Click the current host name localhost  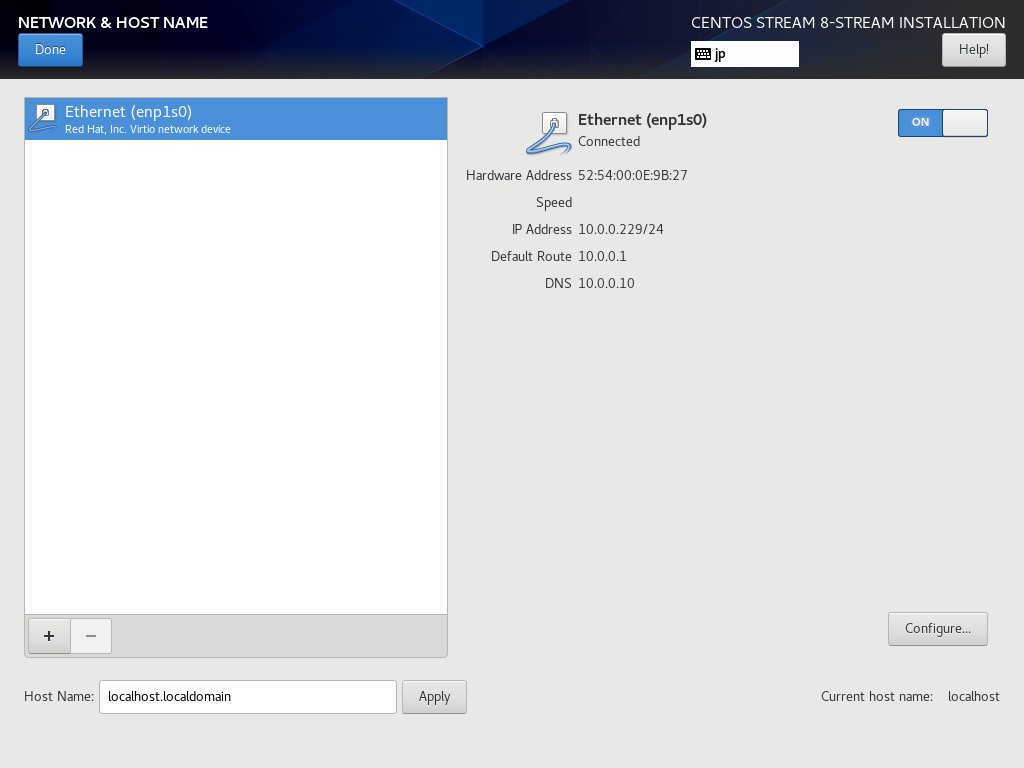tap(973, 696)
